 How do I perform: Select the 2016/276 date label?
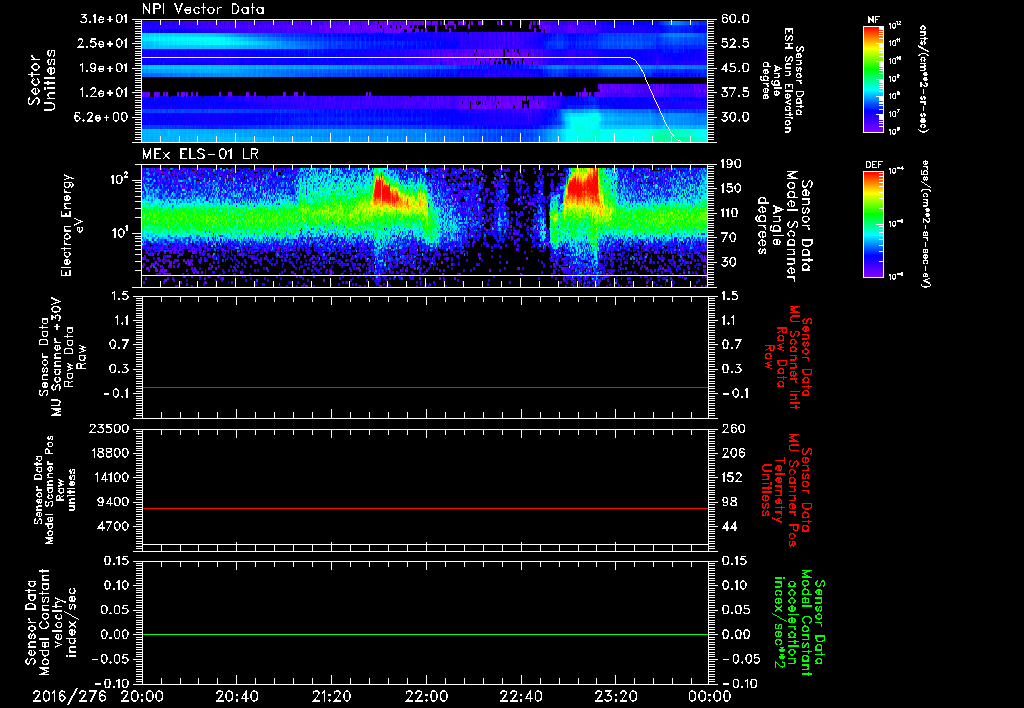69,696
